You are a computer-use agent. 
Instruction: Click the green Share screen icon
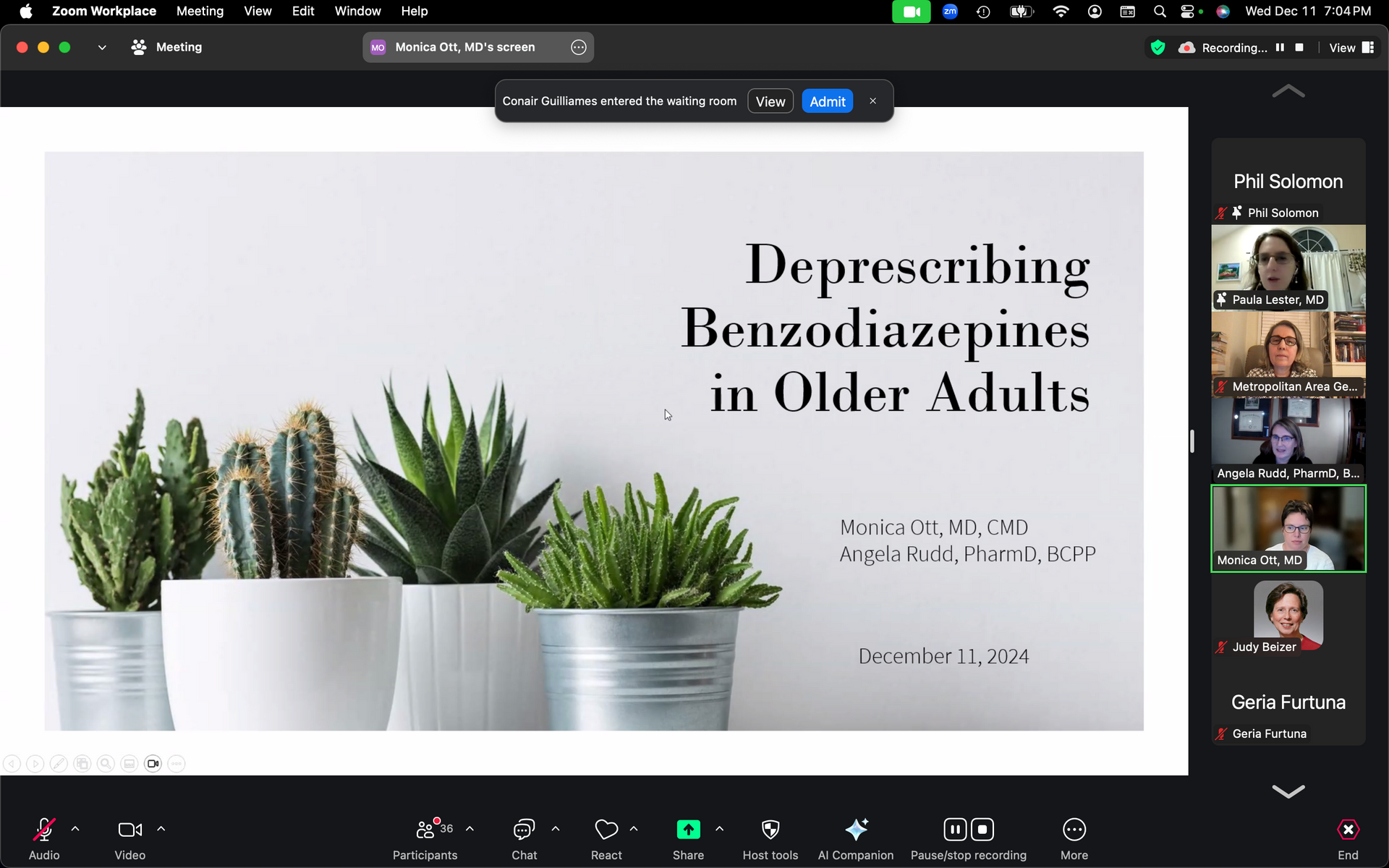coord(688,830)
